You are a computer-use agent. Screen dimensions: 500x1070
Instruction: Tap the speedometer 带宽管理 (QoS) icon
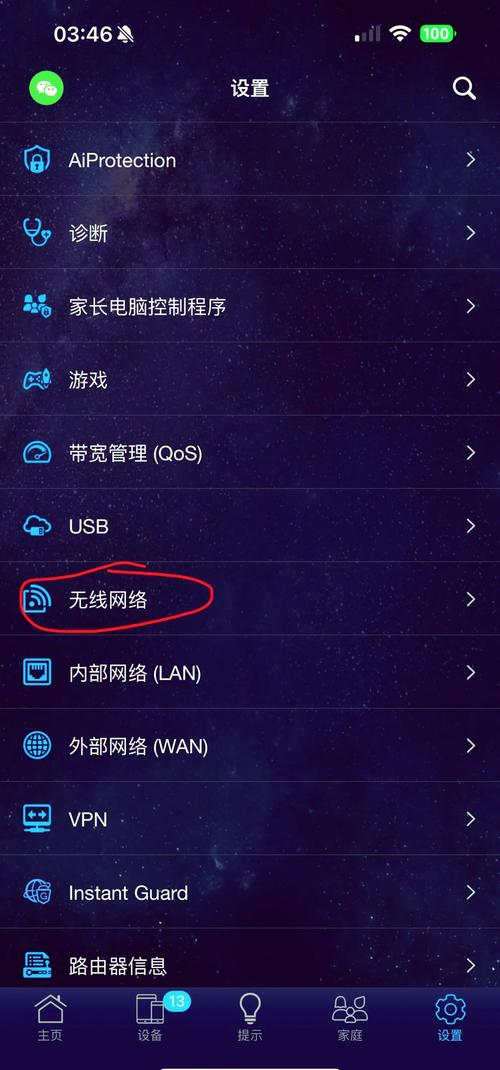[x=36, y=453]
